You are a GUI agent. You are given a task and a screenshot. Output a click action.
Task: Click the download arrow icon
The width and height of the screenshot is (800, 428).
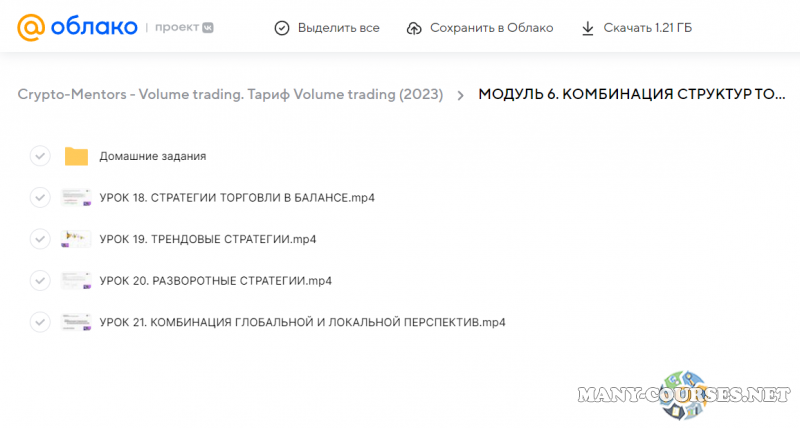tap(588, 28)
